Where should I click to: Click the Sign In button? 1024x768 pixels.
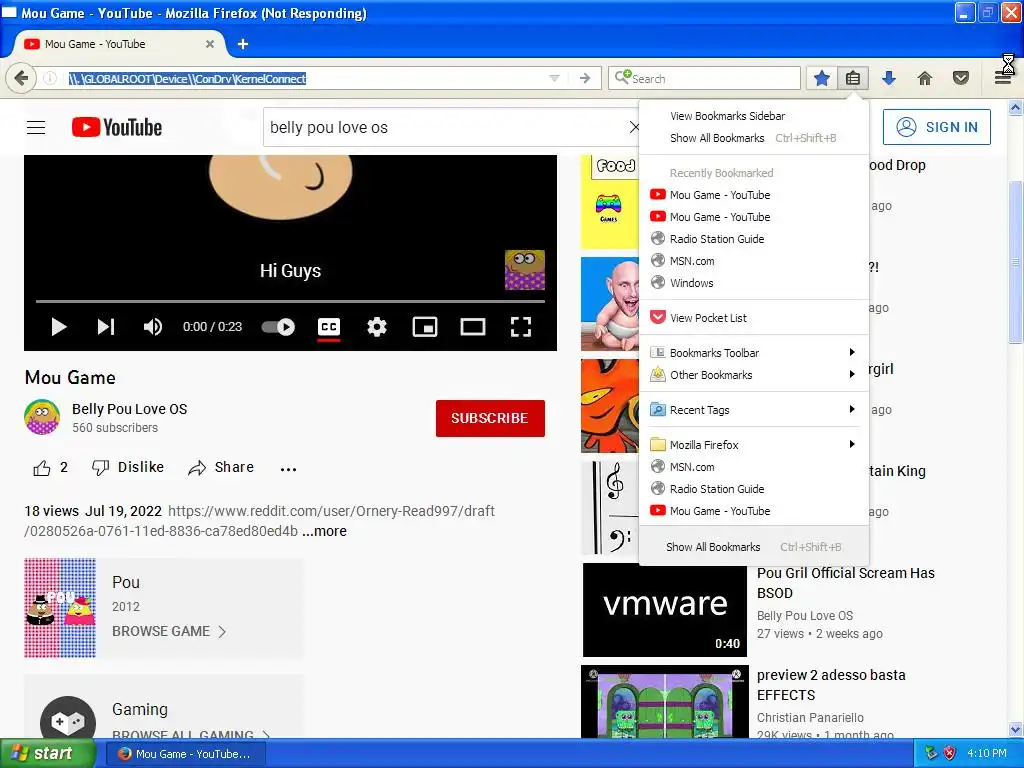936,127
